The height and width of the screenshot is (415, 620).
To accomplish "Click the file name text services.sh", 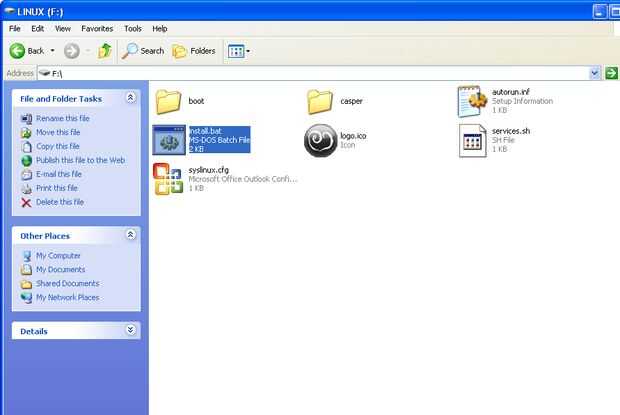I will [x=511, y=131].
